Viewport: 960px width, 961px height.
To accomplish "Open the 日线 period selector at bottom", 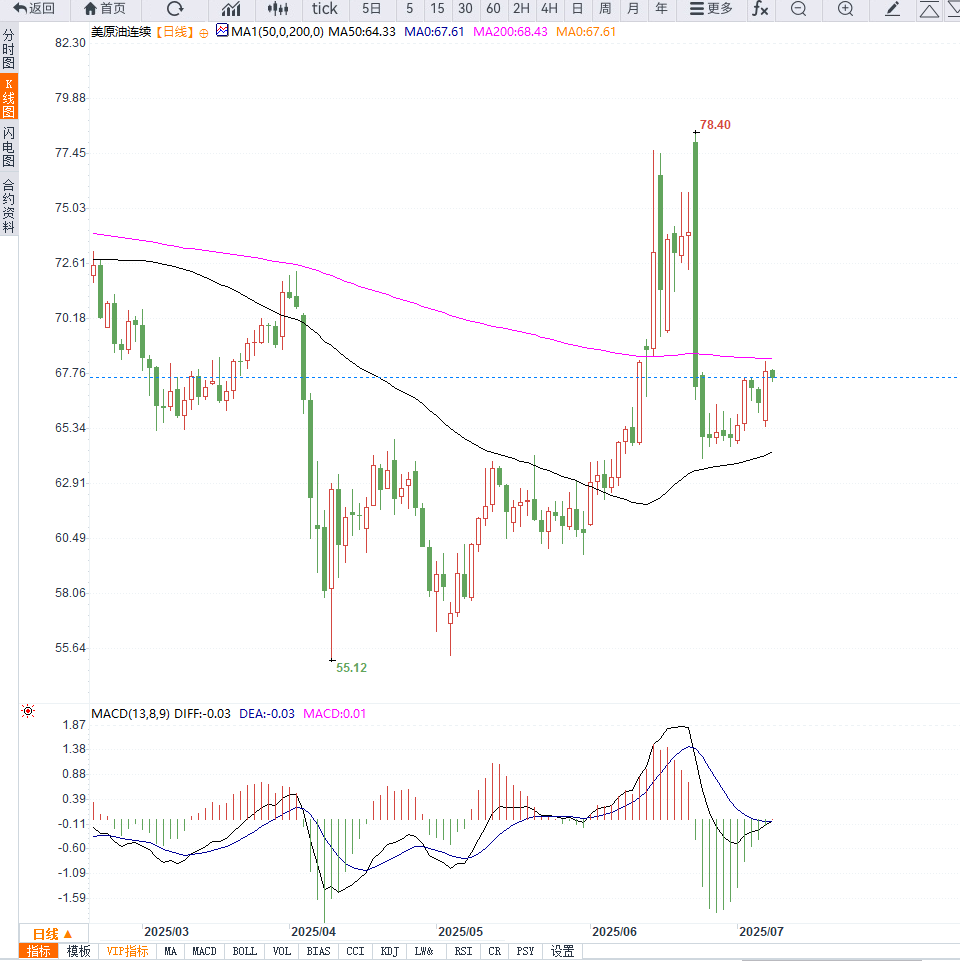I will [53, 933].
